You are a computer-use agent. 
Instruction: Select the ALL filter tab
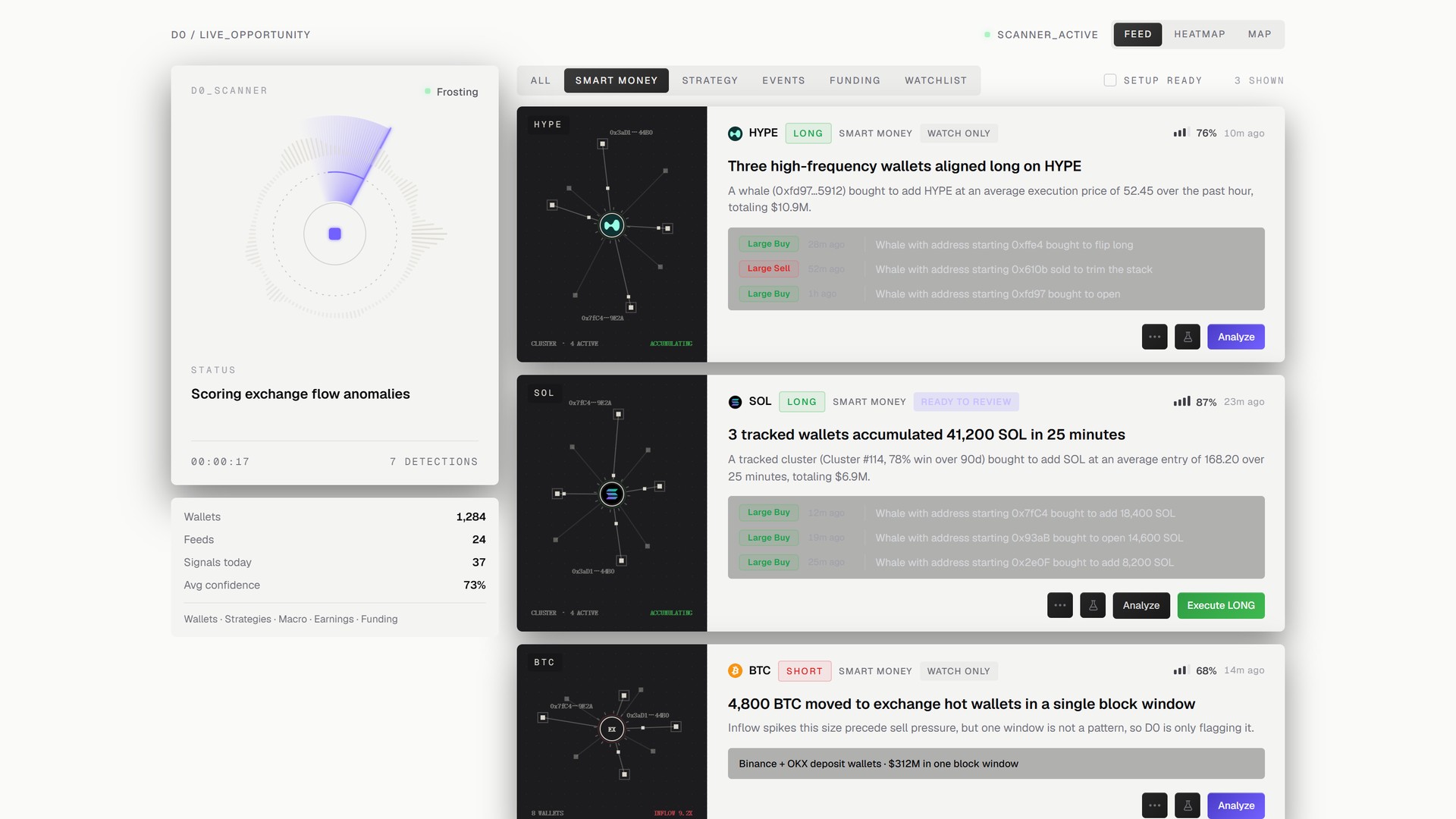pyautogui.click(x=541, y=80)
